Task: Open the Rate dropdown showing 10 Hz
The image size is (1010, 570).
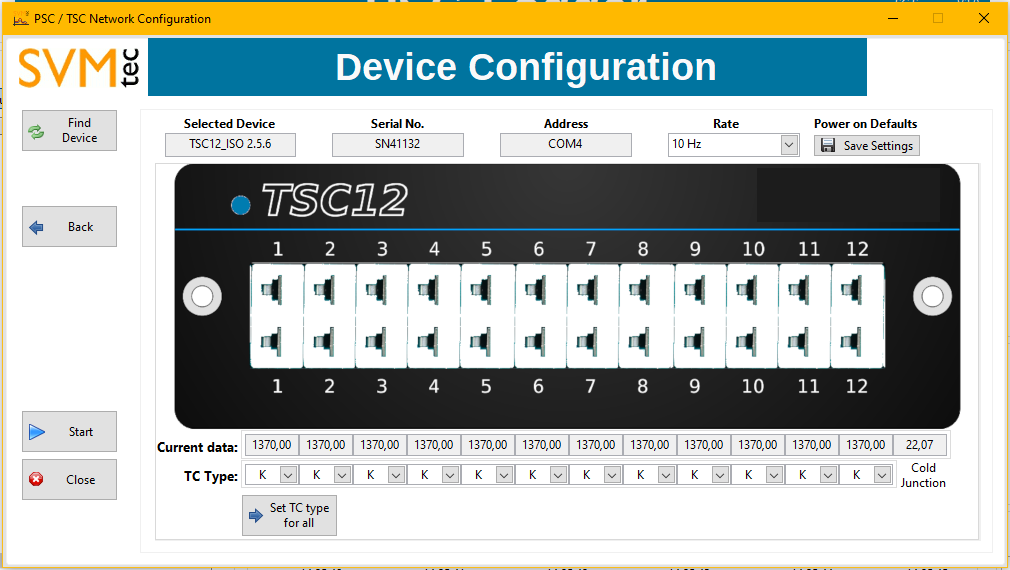Action: 789,145
